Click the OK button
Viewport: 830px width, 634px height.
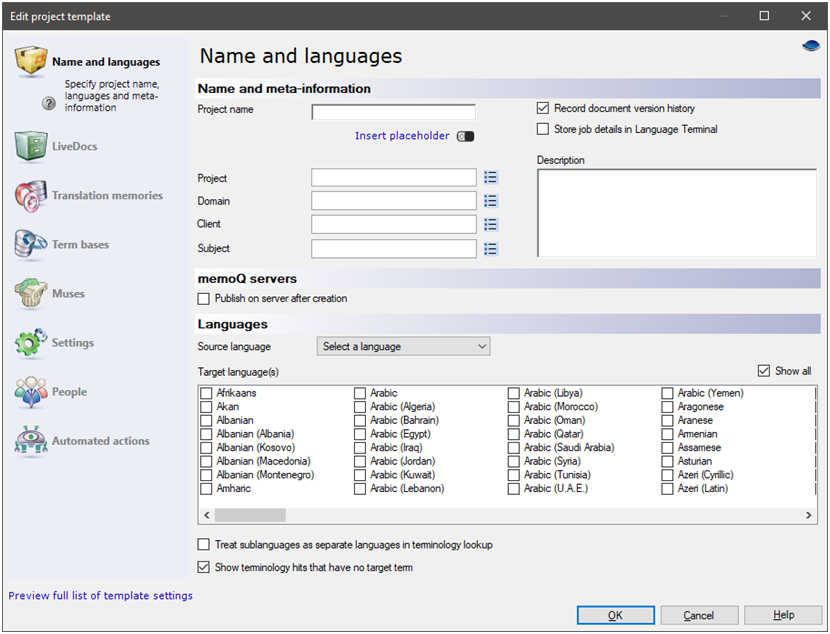click(616, 615)
